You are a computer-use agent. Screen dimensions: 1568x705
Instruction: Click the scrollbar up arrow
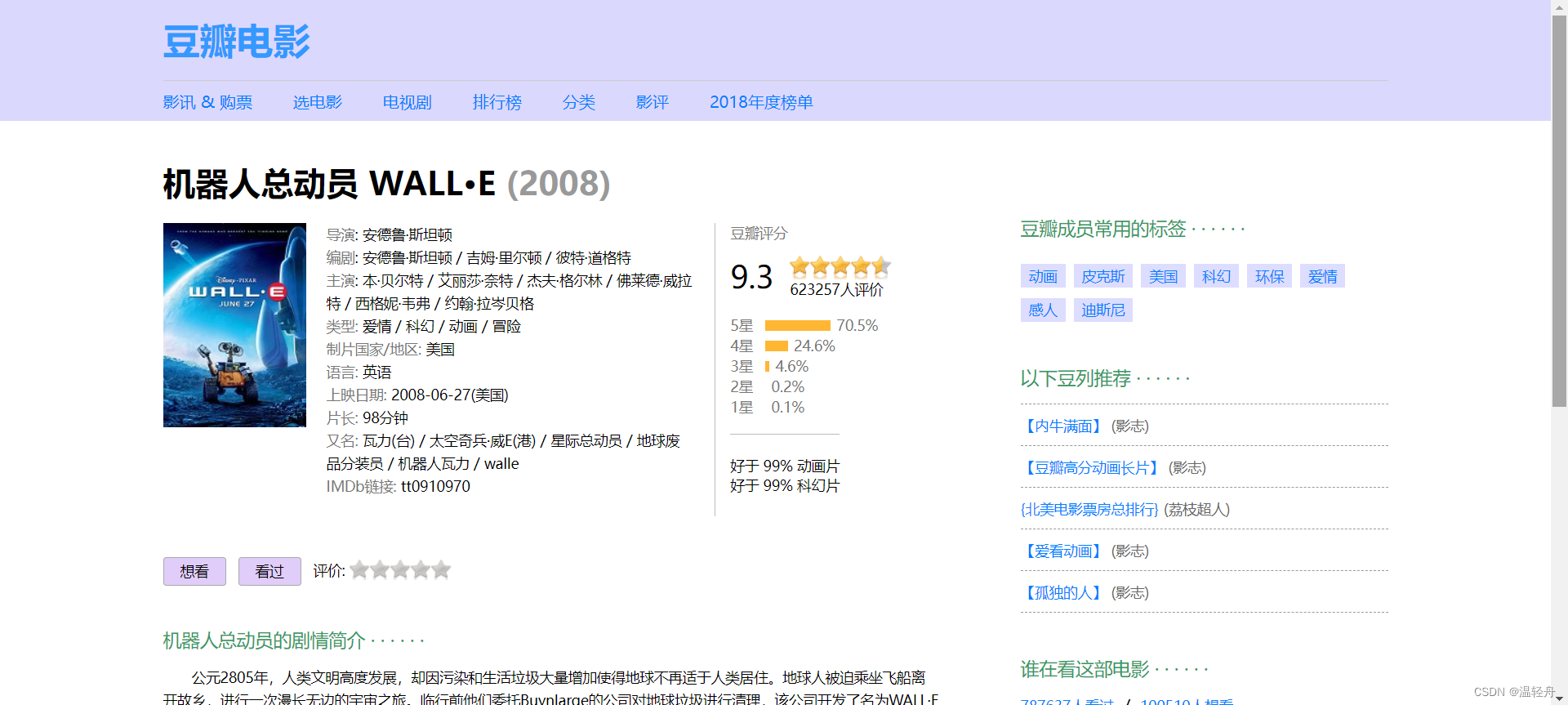[1560, 7]
